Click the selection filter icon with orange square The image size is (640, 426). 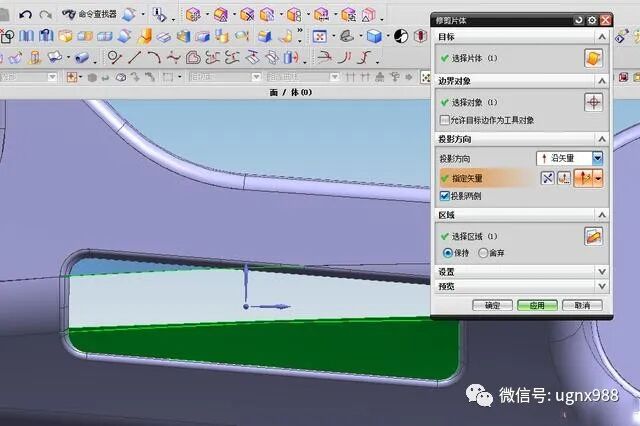(x=72, y=77)
